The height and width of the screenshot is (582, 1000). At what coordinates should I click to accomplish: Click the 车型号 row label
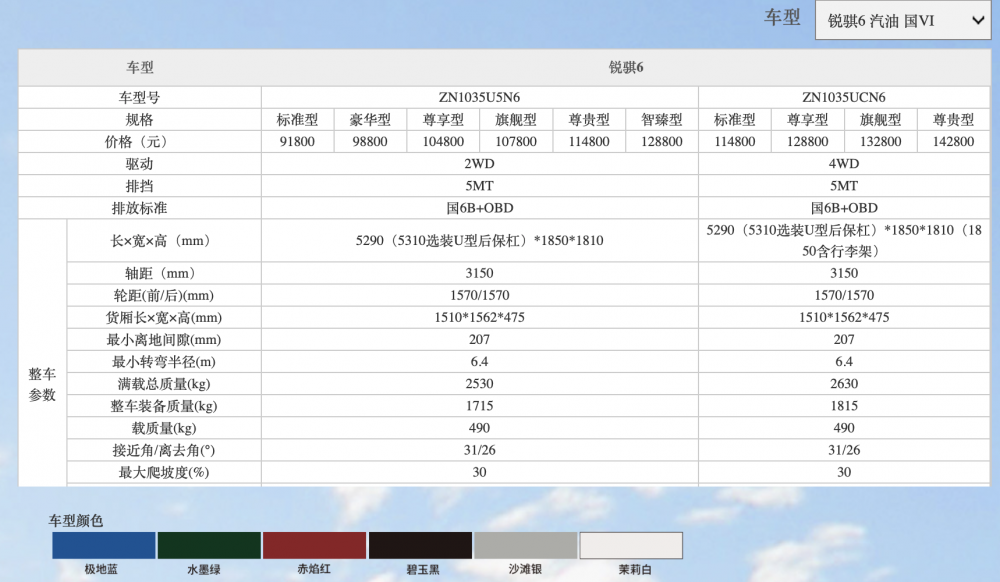point(140,98)
